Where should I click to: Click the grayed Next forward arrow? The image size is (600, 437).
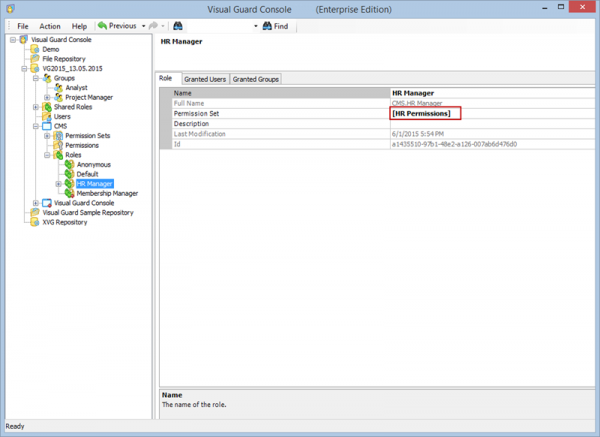153,26
